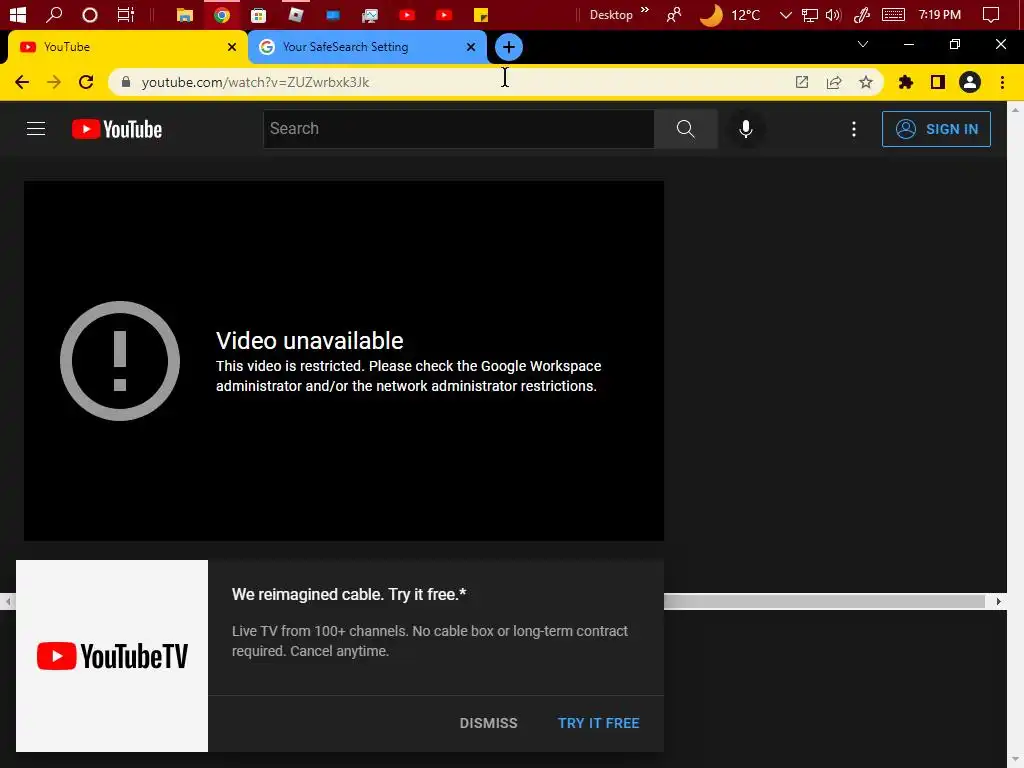Show hidden system tray icons
1024x768 pixels.
coord(786,14)
